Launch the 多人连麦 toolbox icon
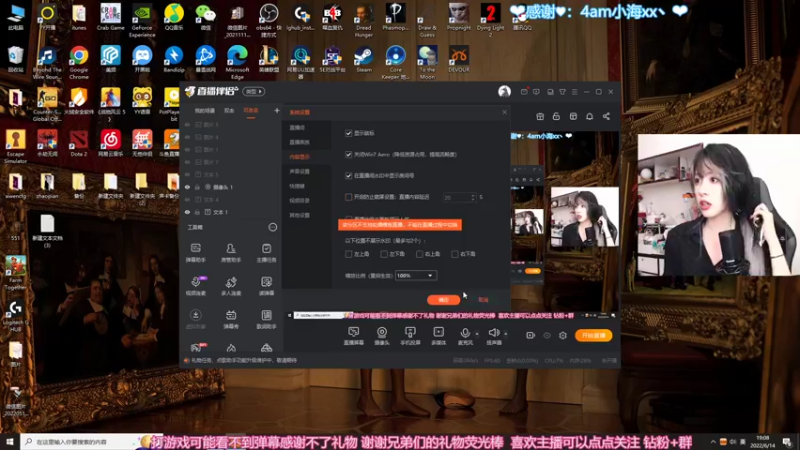Screen dimensions: 800x450 231,285
